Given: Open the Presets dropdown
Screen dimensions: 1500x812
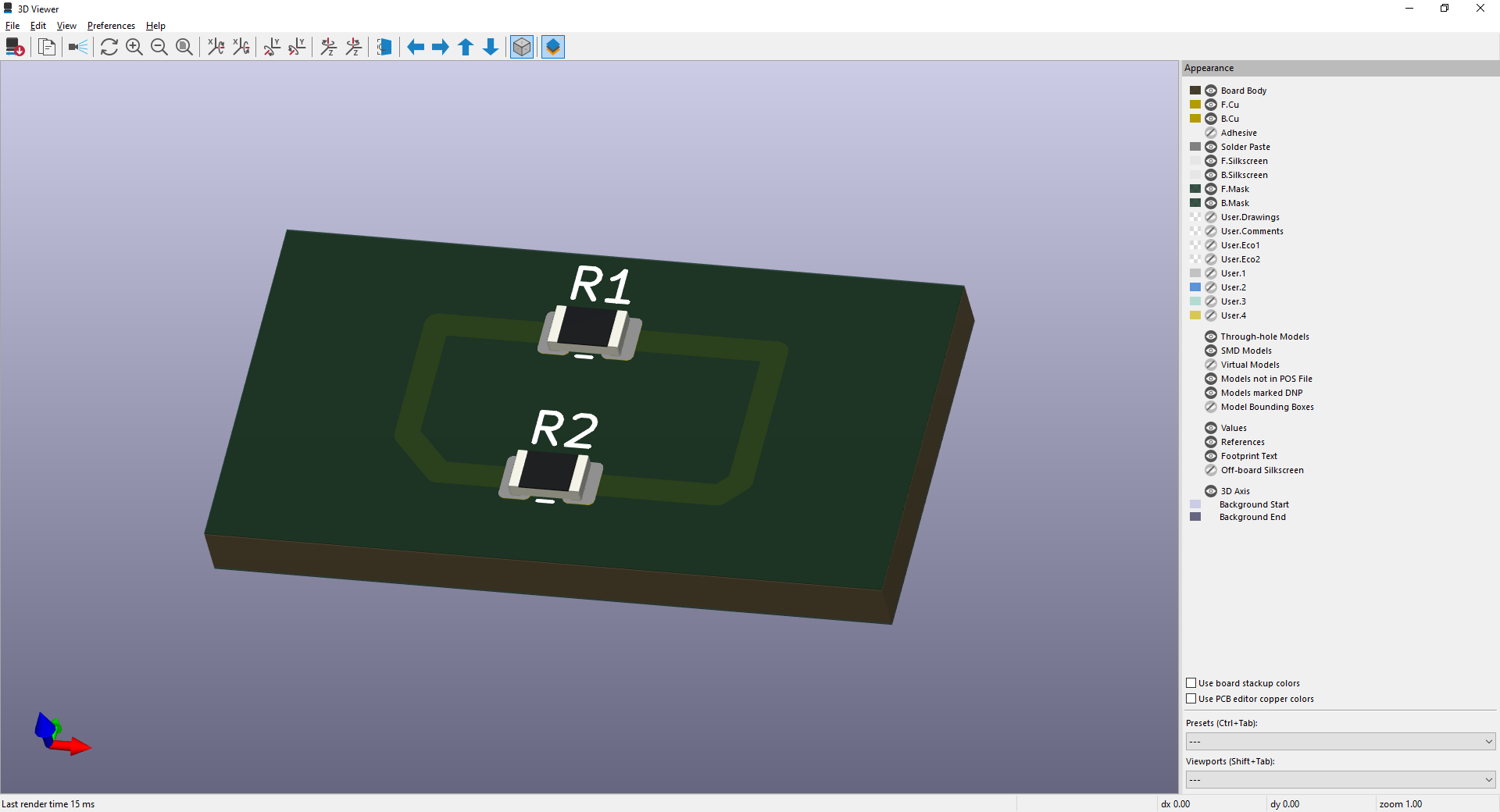Looking at the screenshot, I should tap(1340, 742).
